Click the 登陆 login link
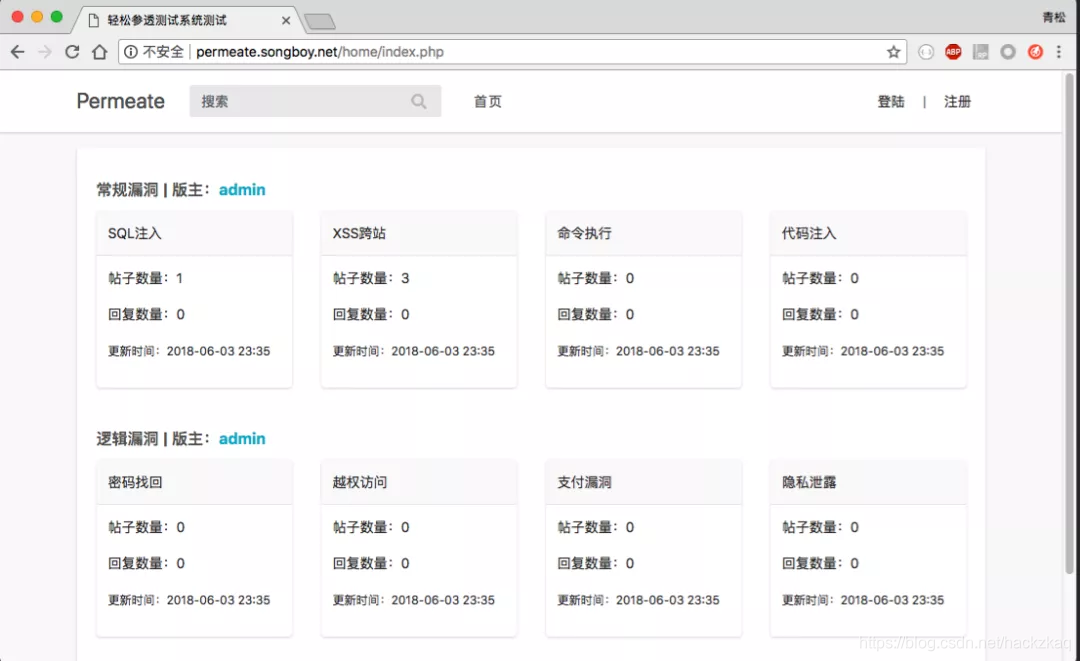 tap(891, 102)
